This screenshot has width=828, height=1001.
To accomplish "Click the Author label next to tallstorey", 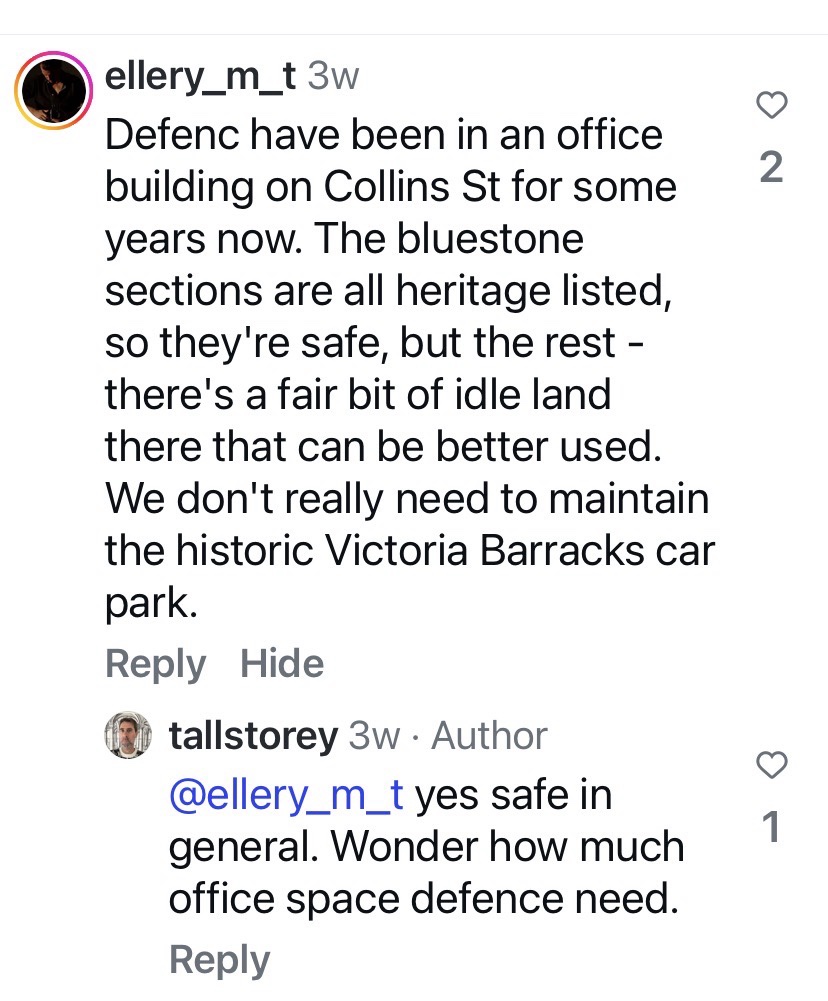I will [x=490, y=736].
